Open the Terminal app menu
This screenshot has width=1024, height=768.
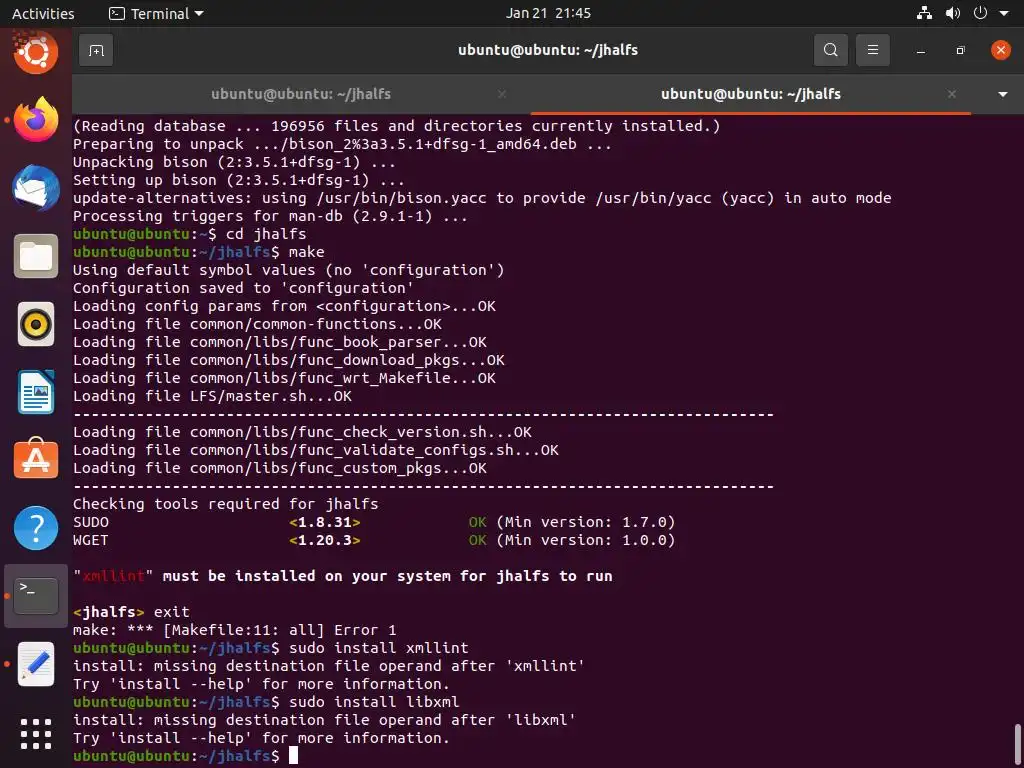[x=156, y=13]
